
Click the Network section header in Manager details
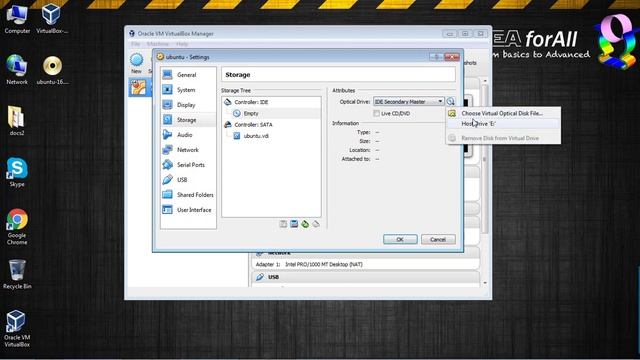coord(365,253)
